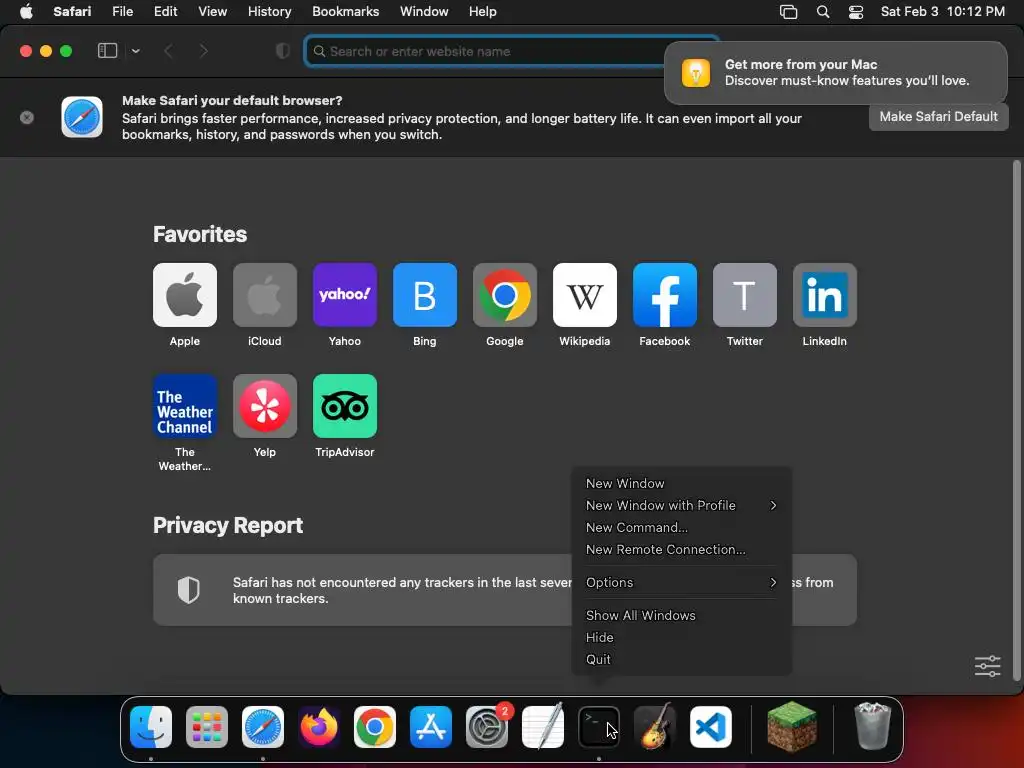Open the TripAdvisor favorite tile

pos(345,406)
